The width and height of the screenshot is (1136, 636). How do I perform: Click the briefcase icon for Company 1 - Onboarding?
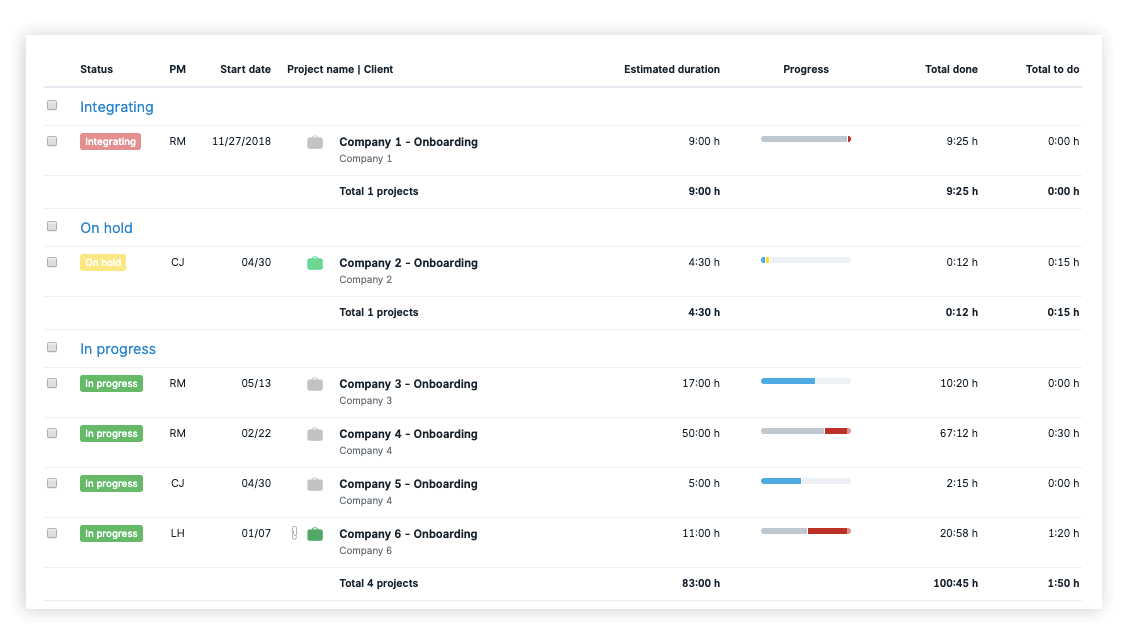pyautogui.click(x=314, y=142)
